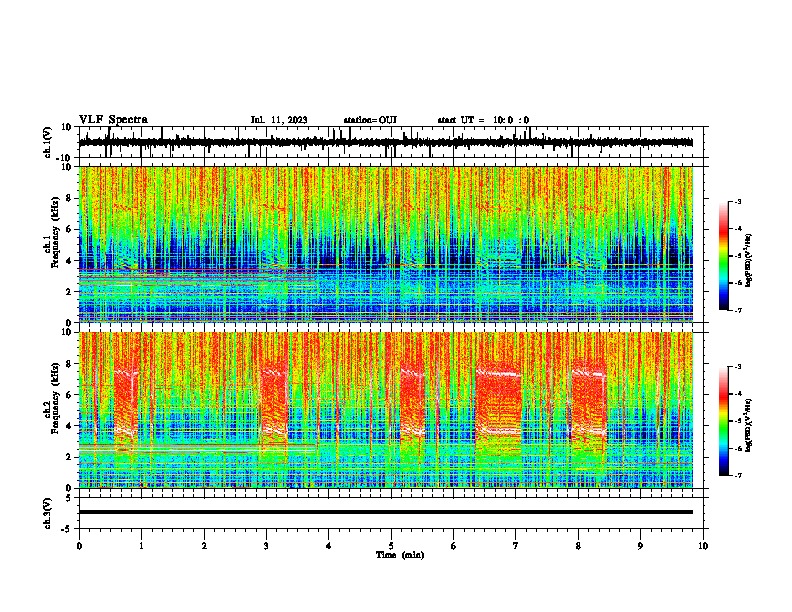Click the "station=OUI" header label
Viewport: 792px width, 612px height.
(370, 120)
